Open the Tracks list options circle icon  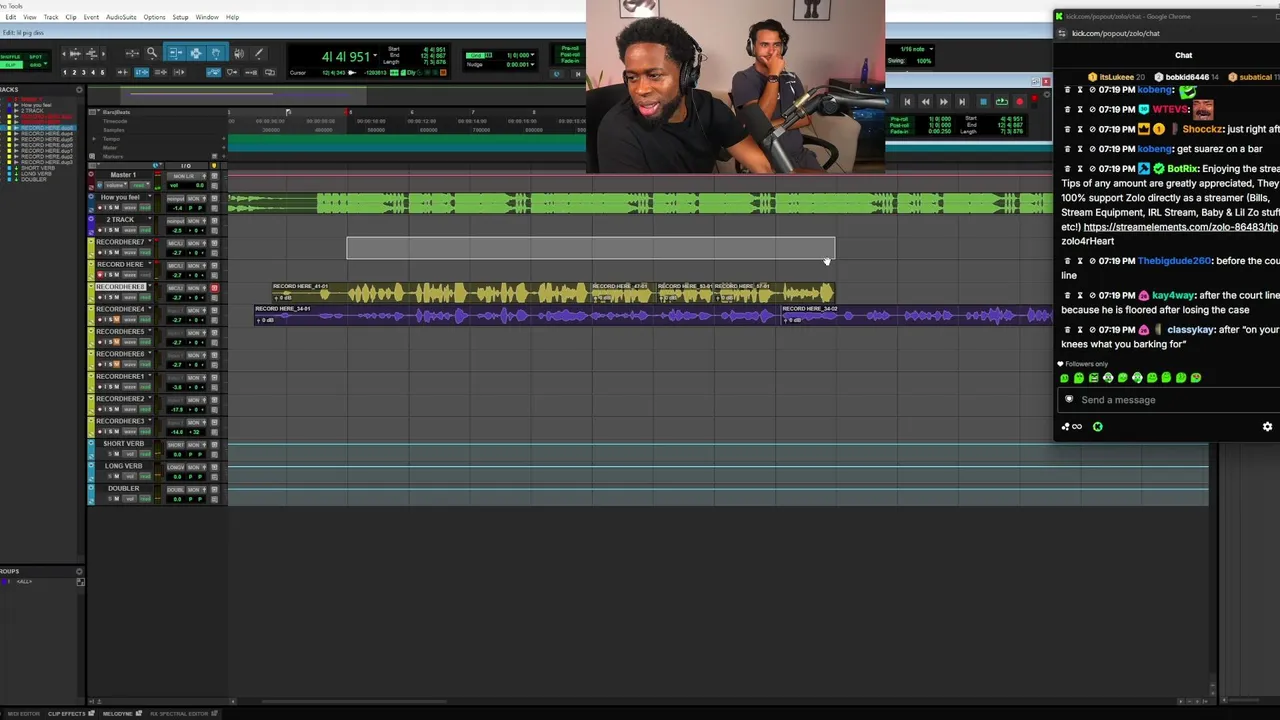(x=79, y=90)
